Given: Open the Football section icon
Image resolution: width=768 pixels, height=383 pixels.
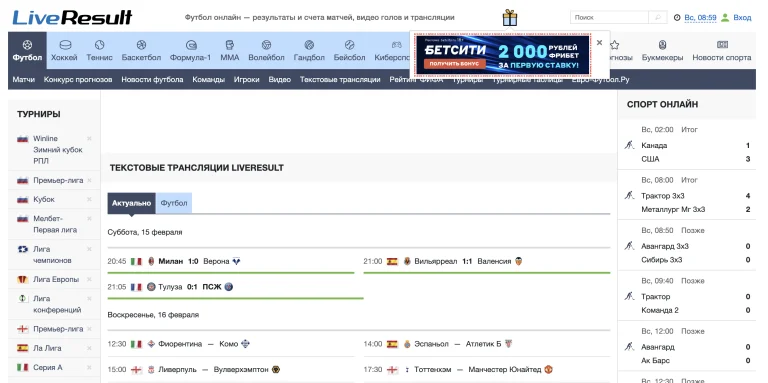Looking at the screenshot, I should pos(27,45).
